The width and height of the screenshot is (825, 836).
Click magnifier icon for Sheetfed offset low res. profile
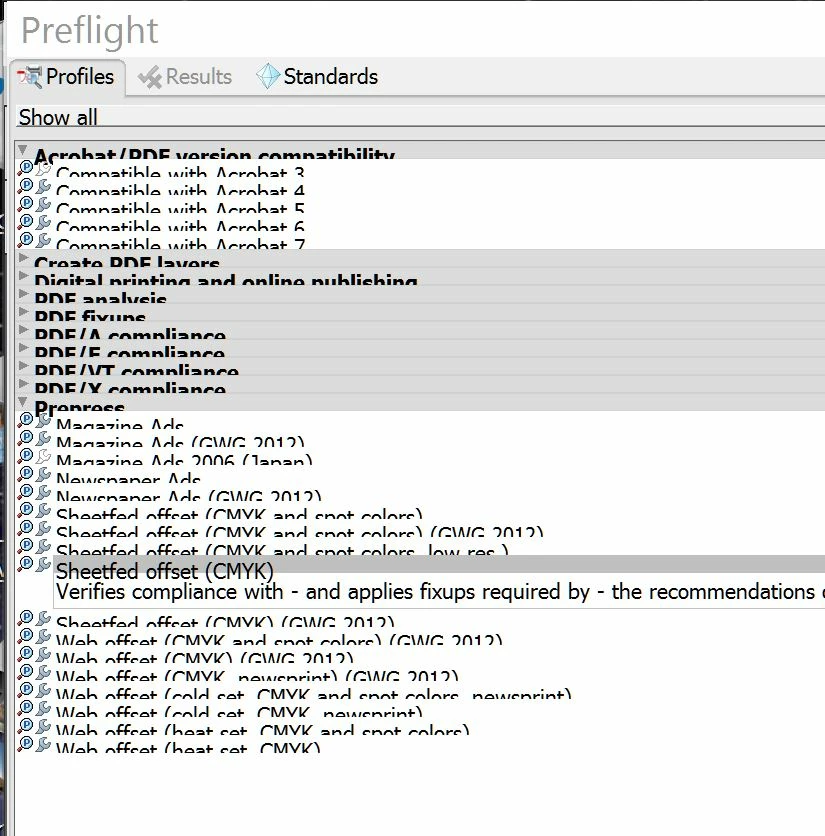(x=25, y=546)
